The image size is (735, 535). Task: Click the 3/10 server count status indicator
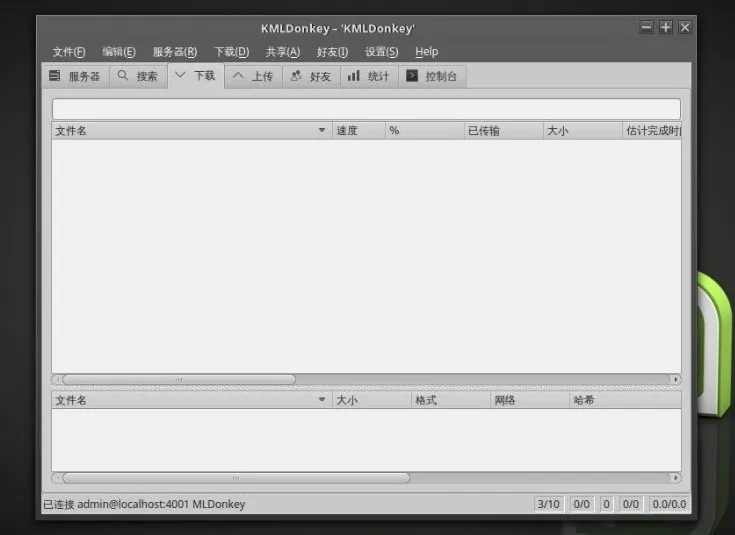click(548, 504)
